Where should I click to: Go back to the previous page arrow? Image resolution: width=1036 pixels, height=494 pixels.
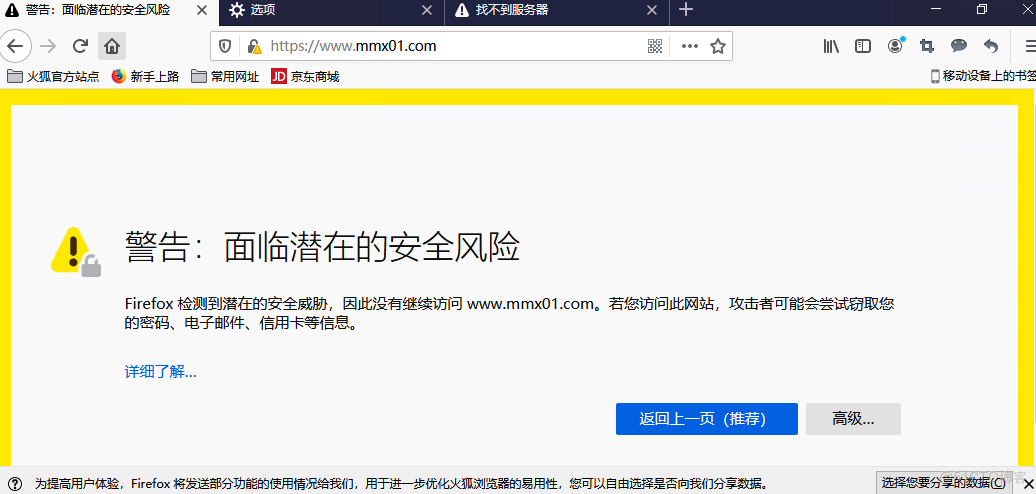14,46
